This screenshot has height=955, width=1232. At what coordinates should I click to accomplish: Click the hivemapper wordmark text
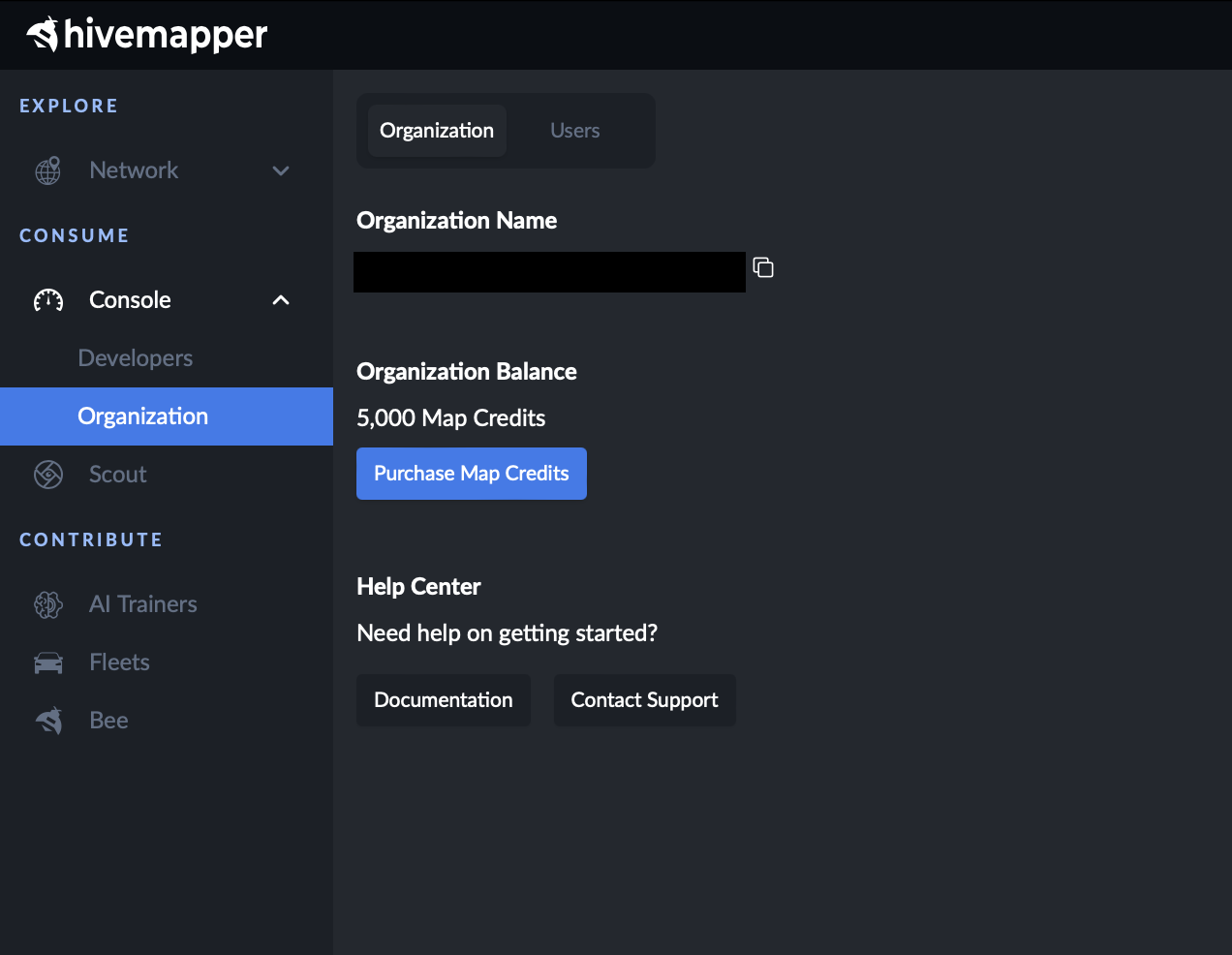point(166,35)
